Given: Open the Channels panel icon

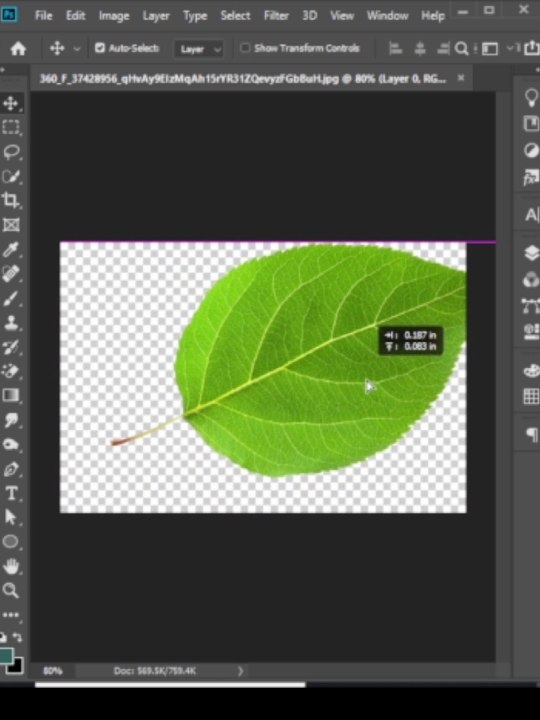Looking at the screenshot, I should pos(531,279).
